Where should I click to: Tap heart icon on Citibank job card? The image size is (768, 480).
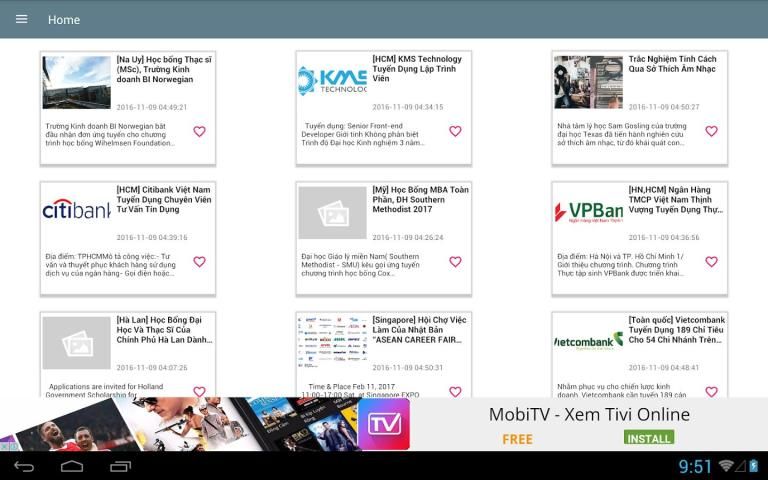pyautogui.click(x=199, y=262)
